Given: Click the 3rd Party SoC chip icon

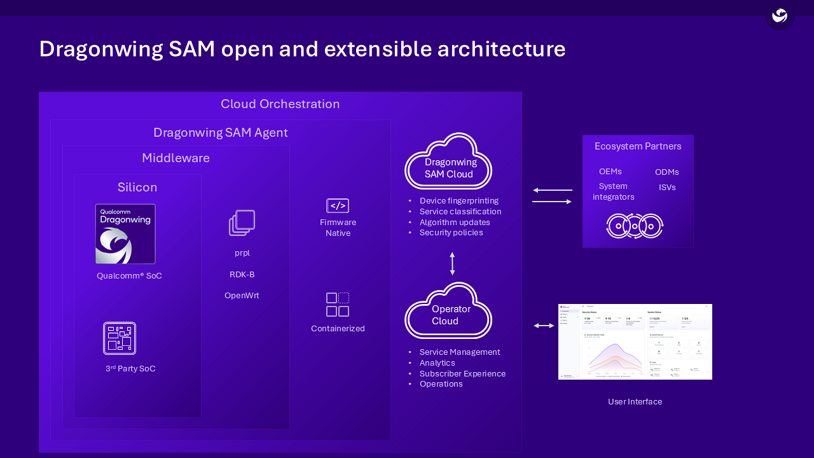Looking at the screenshot, I should click(x=119, y=338).
